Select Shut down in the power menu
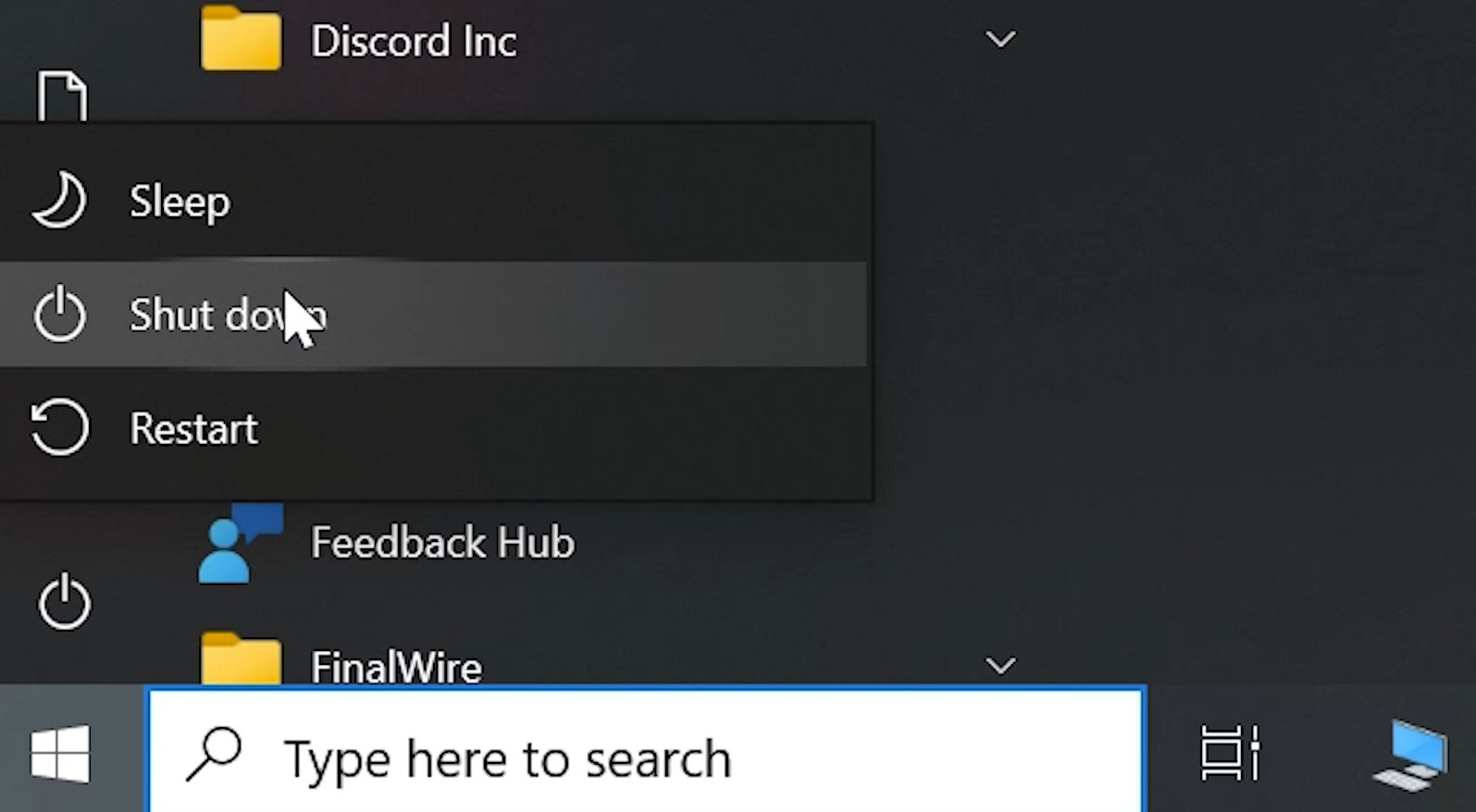 click(433, 314)
